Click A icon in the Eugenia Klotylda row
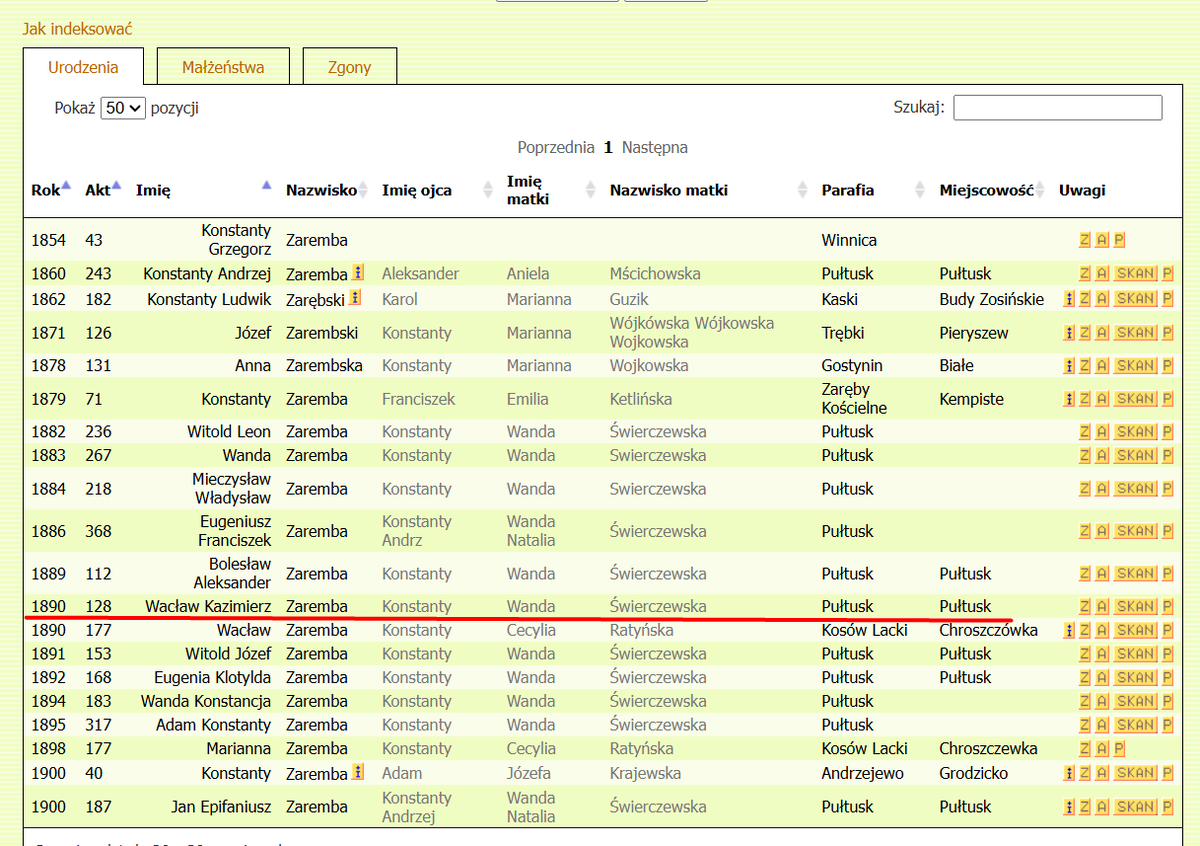This screenshot has width=1200, height=846. pyautogui.click(x=1102, y=677)
